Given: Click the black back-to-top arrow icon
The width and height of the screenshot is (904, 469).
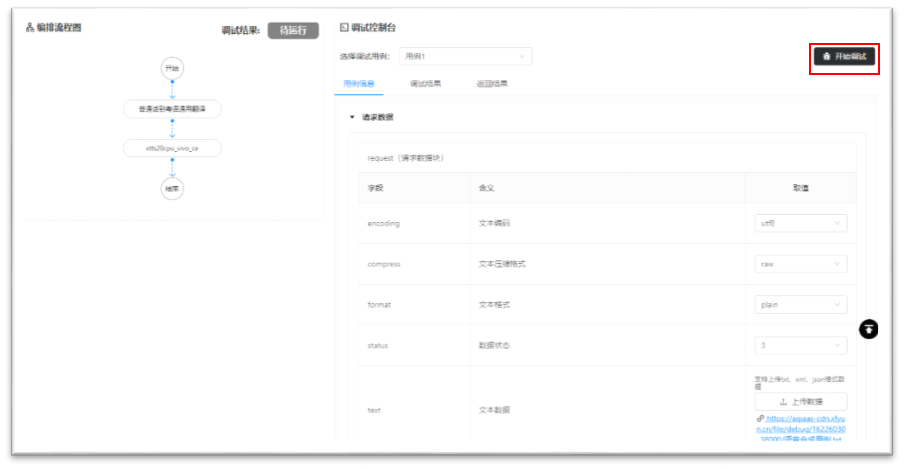Looking at the screenshot, I should tap(868, 329).
